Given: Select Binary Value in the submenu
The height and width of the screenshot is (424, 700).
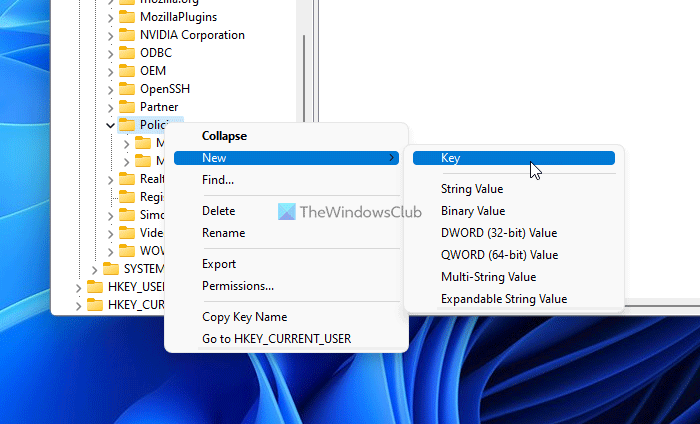Looking at the screenshot, I should pyautogui.click(x=514, y=211).
